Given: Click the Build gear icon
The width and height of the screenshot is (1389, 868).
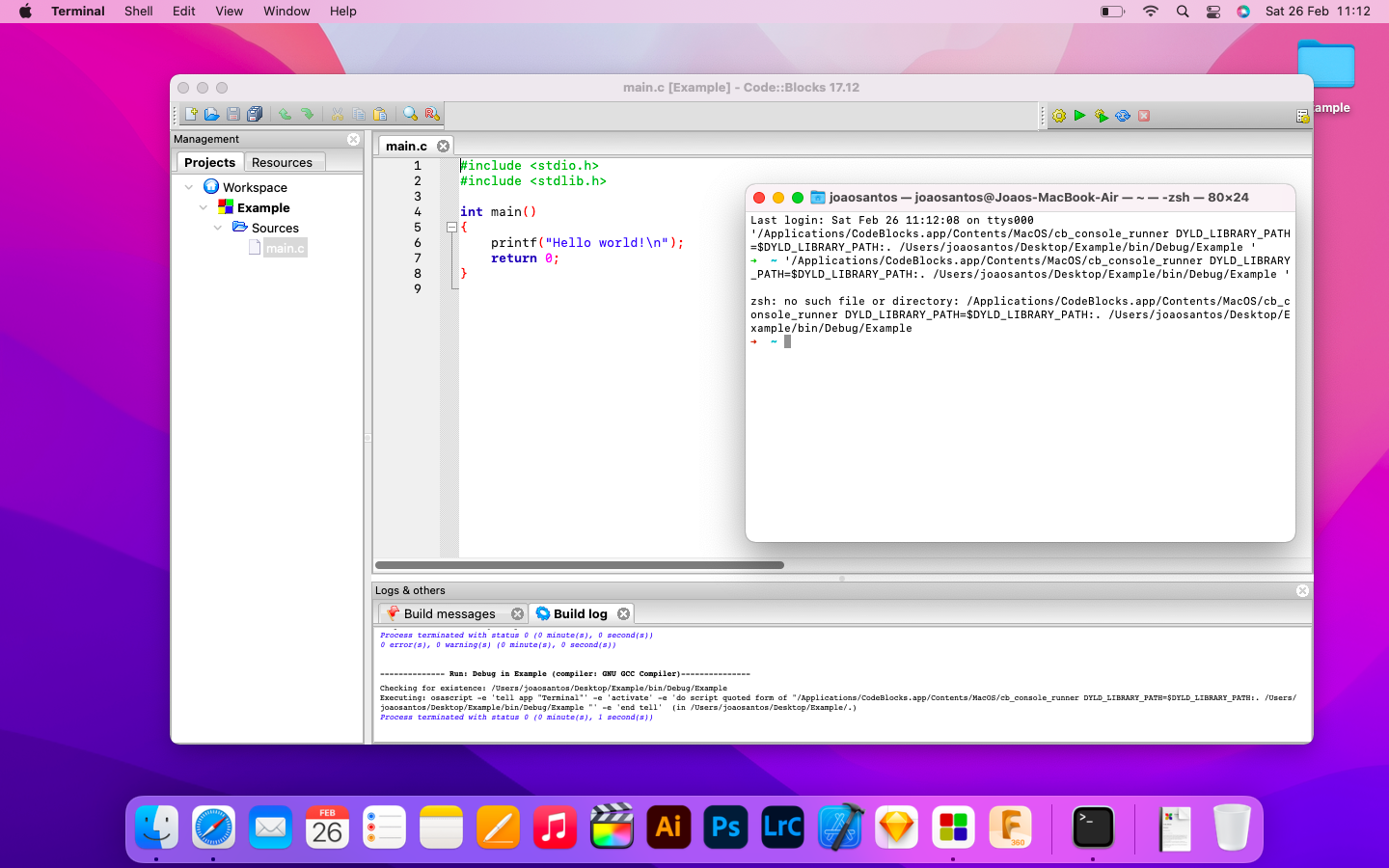Looking at the screenshot, I should (1059, 116).
